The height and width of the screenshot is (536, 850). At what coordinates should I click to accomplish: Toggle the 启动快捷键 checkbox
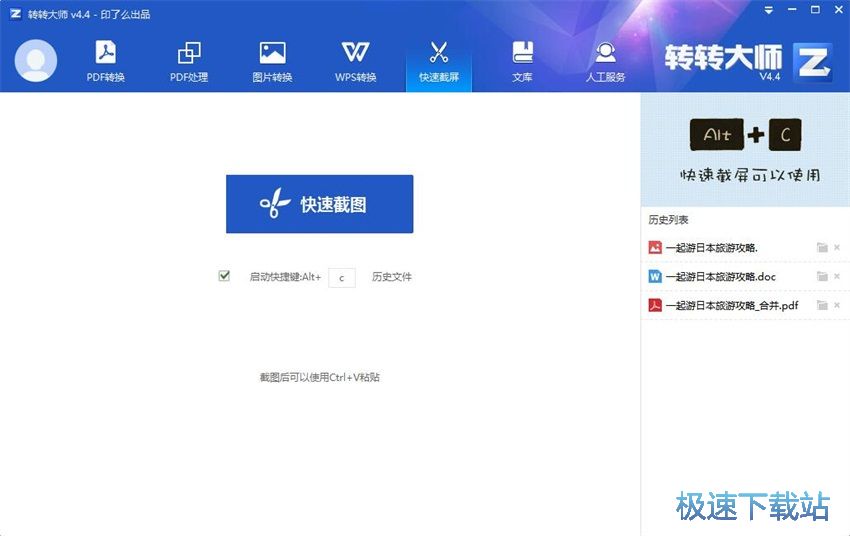click(224, 276)
